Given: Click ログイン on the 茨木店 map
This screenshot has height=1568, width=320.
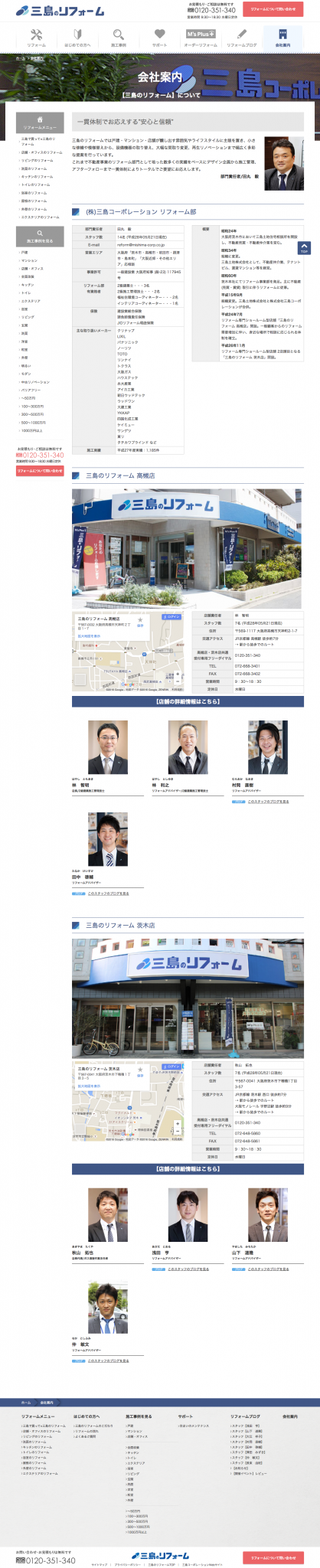Looking at the screenshot, I should coord(171,1066).
